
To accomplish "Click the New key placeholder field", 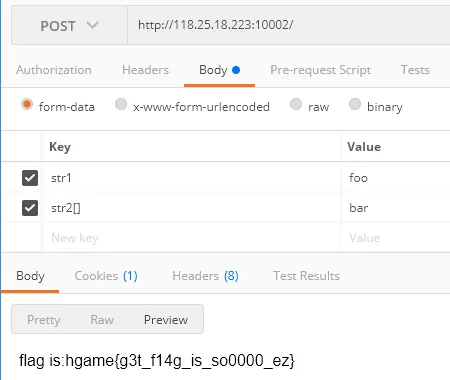I will [192, 238].
